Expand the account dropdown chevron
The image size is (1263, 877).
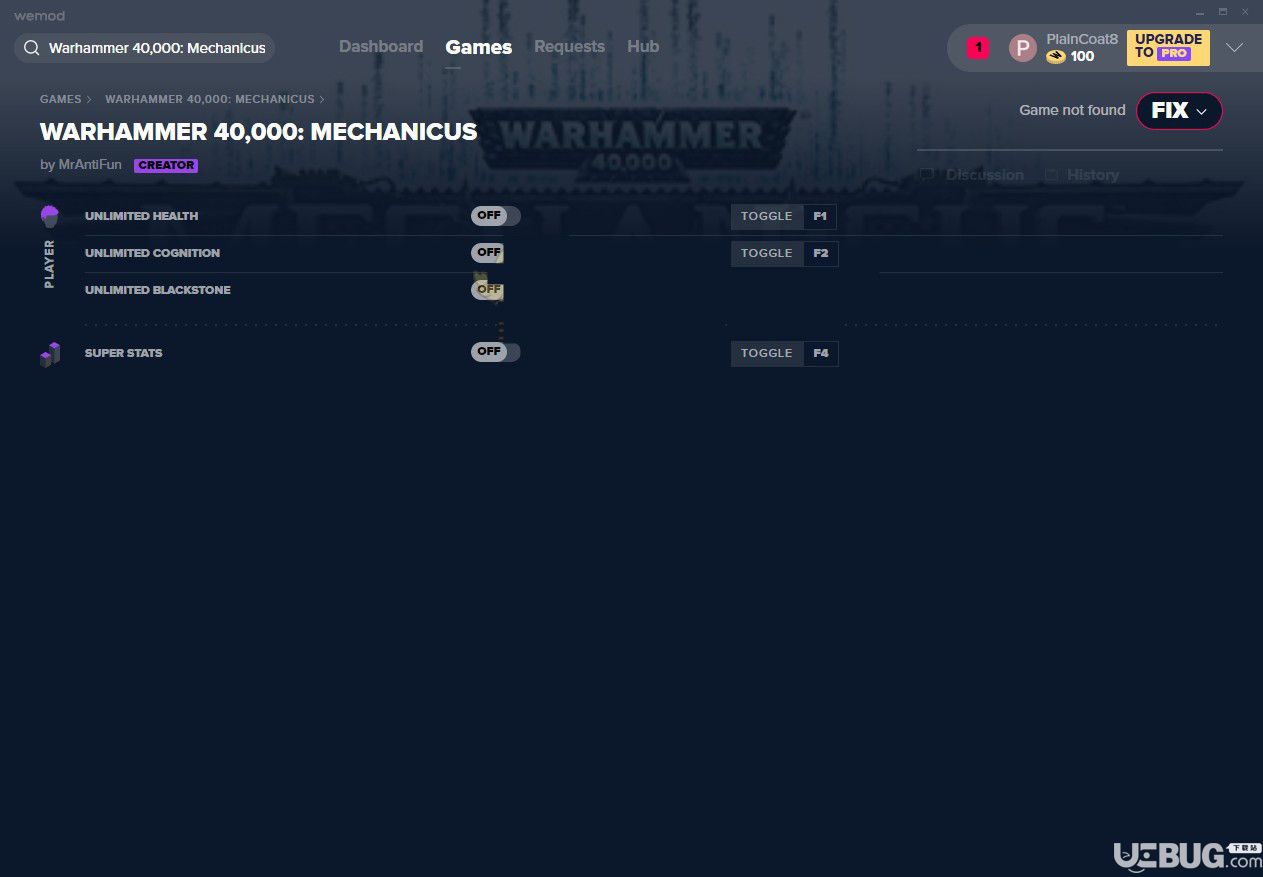coord(1235,48)
